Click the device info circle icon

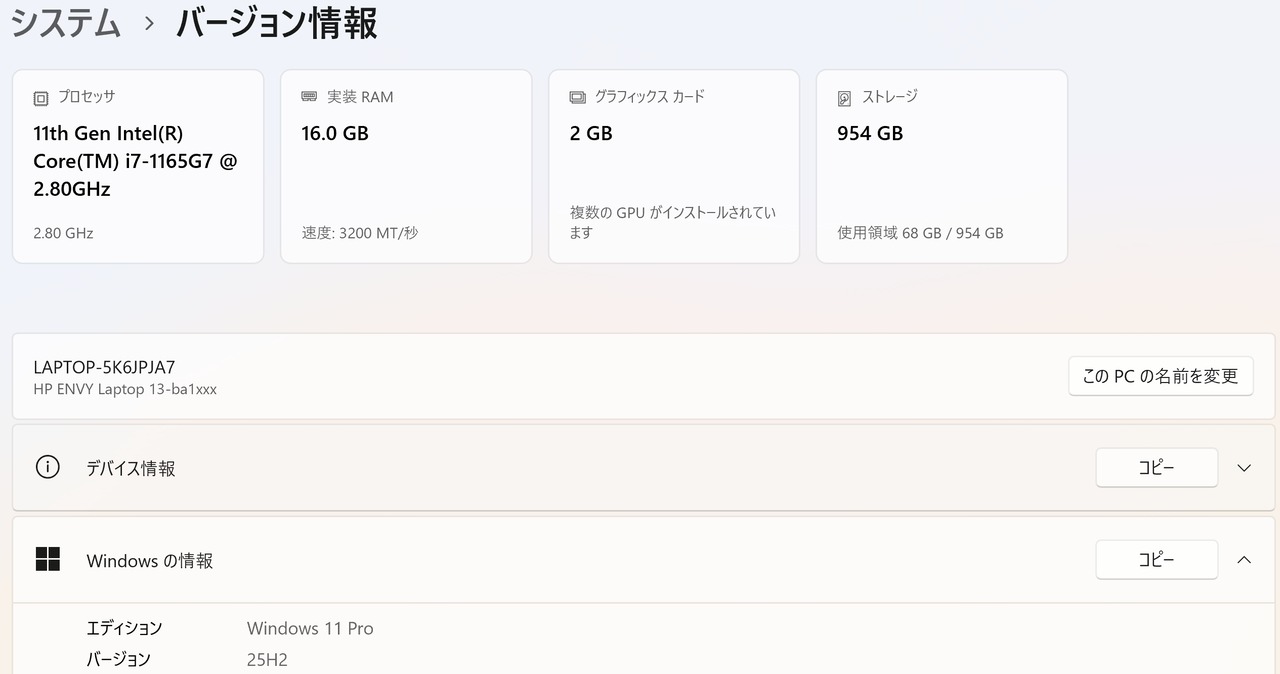click(x=47, y=467)
